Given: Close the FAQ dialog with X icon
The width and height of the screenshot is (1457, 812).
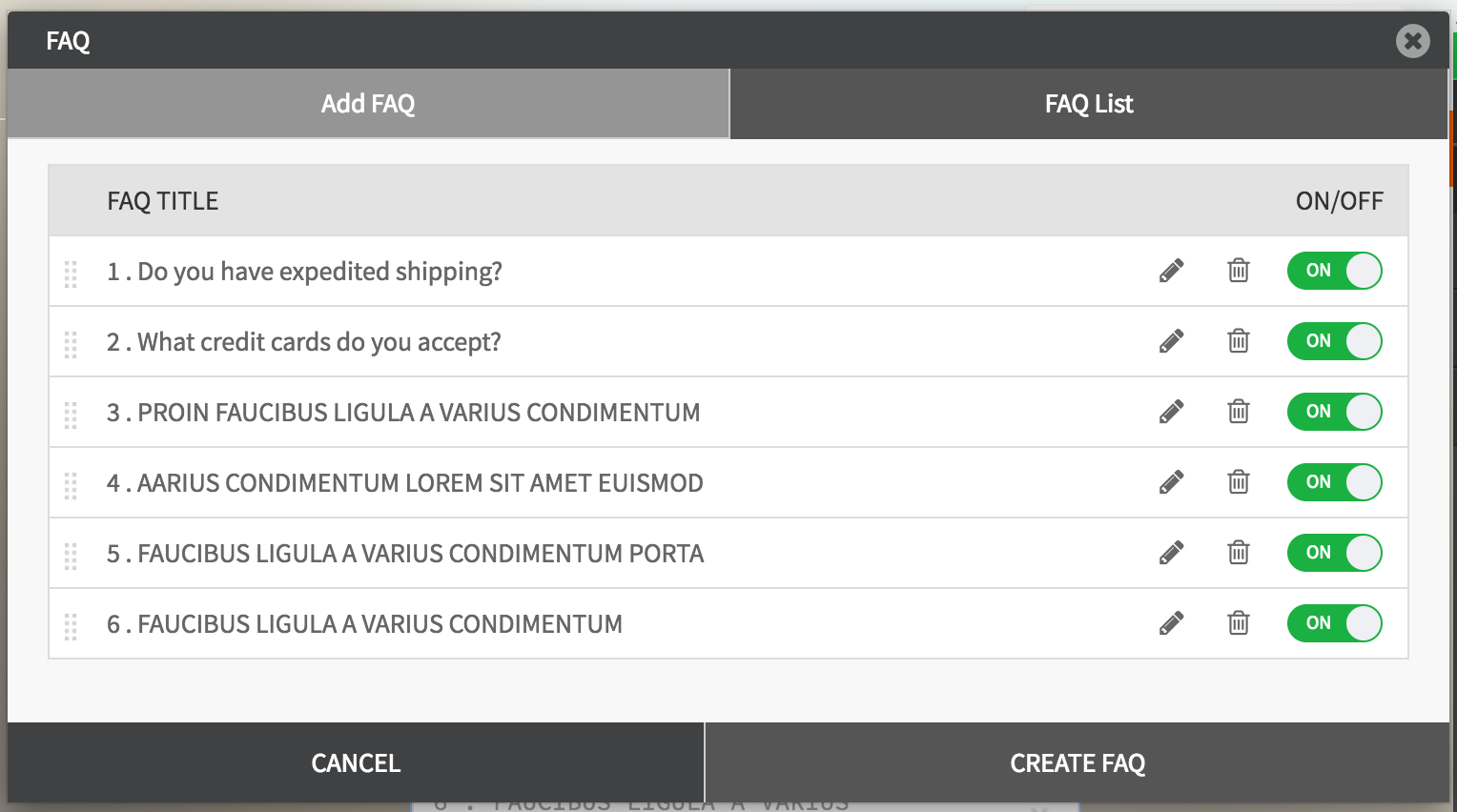Looking at the screenshot, I should pyautogui.click(x=1413, y=41).
